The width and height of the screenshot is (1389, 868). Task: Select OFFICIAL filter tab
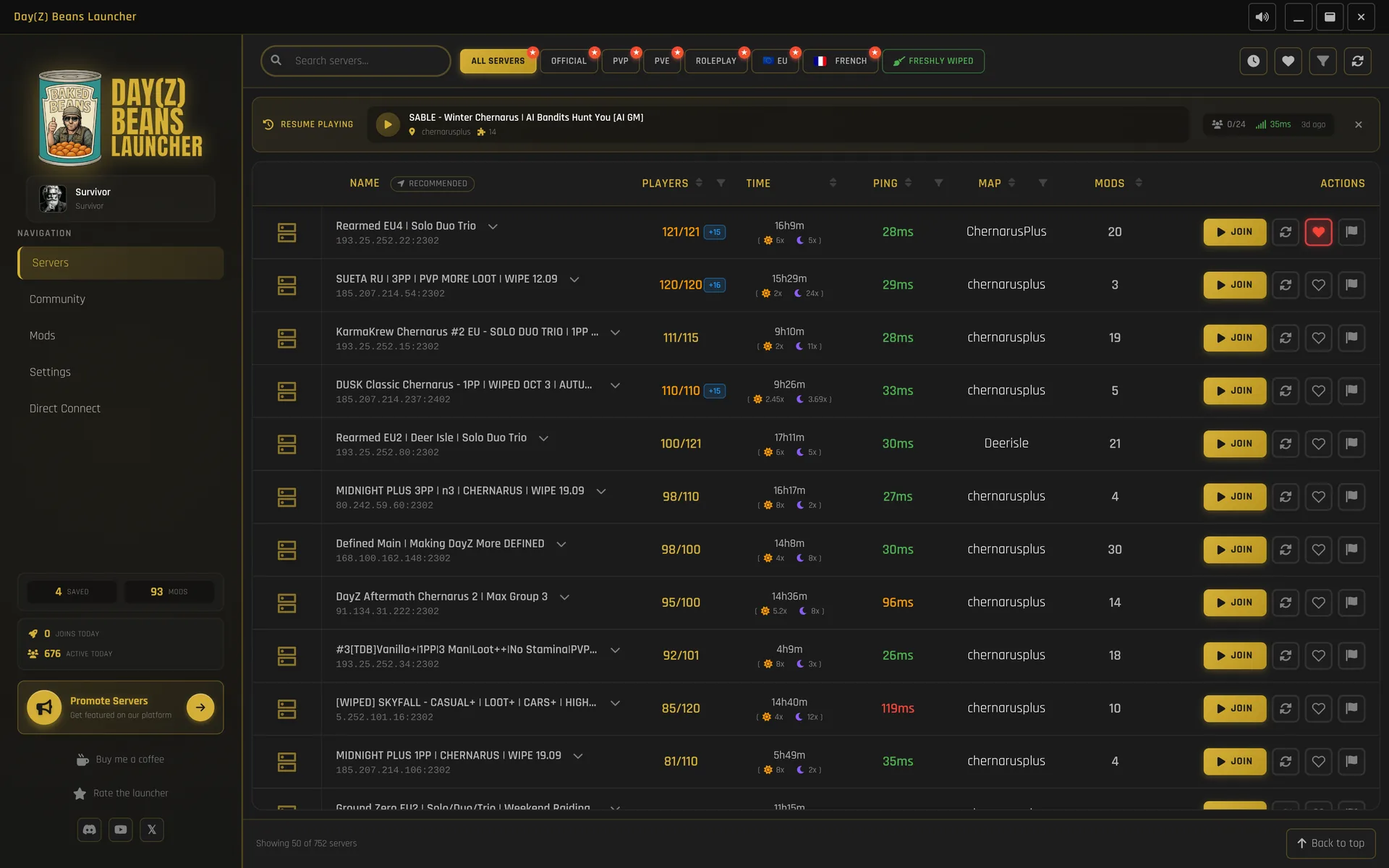click(x=569, y=61)
